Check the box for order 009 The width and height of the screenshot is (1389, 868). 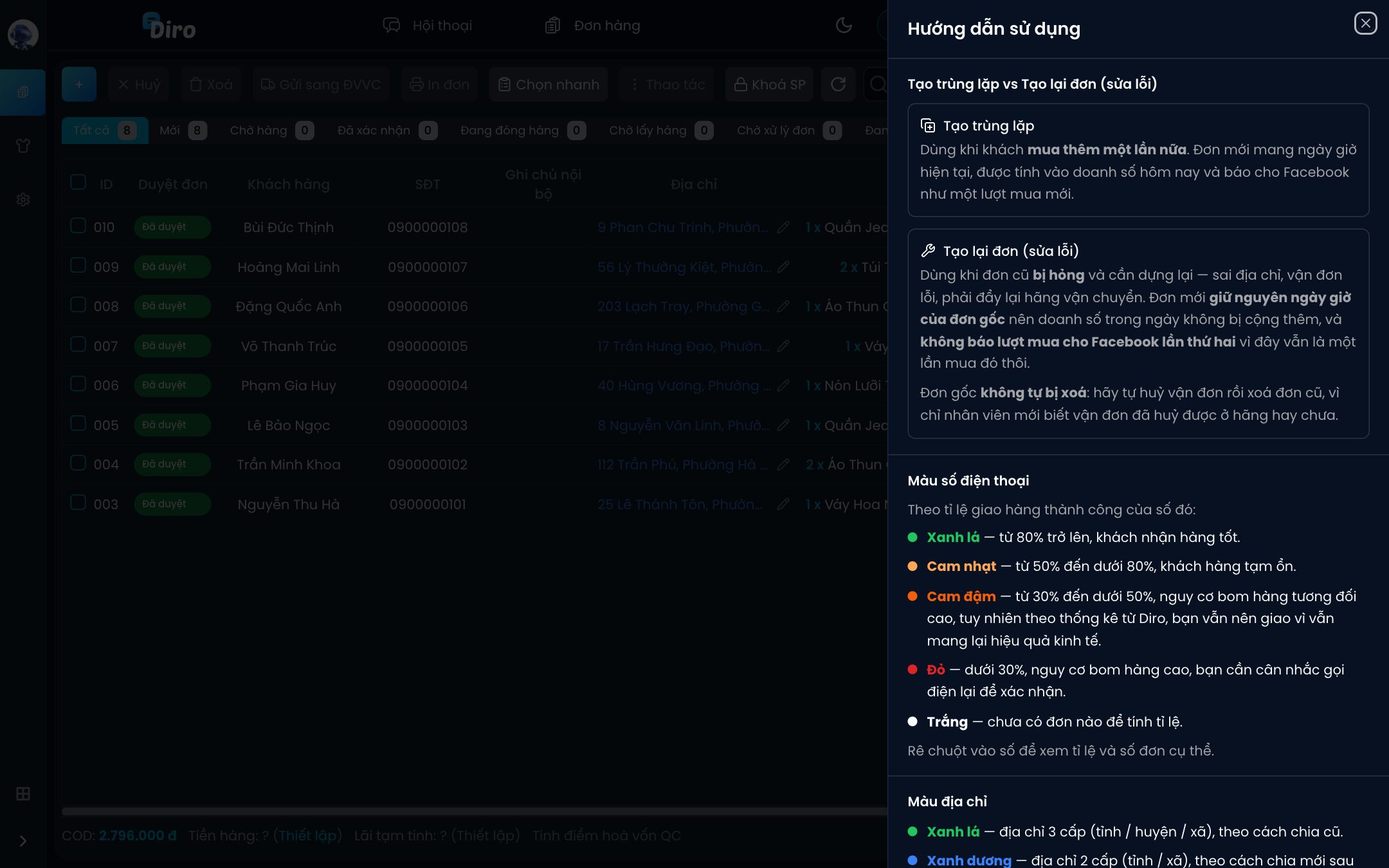78,266
